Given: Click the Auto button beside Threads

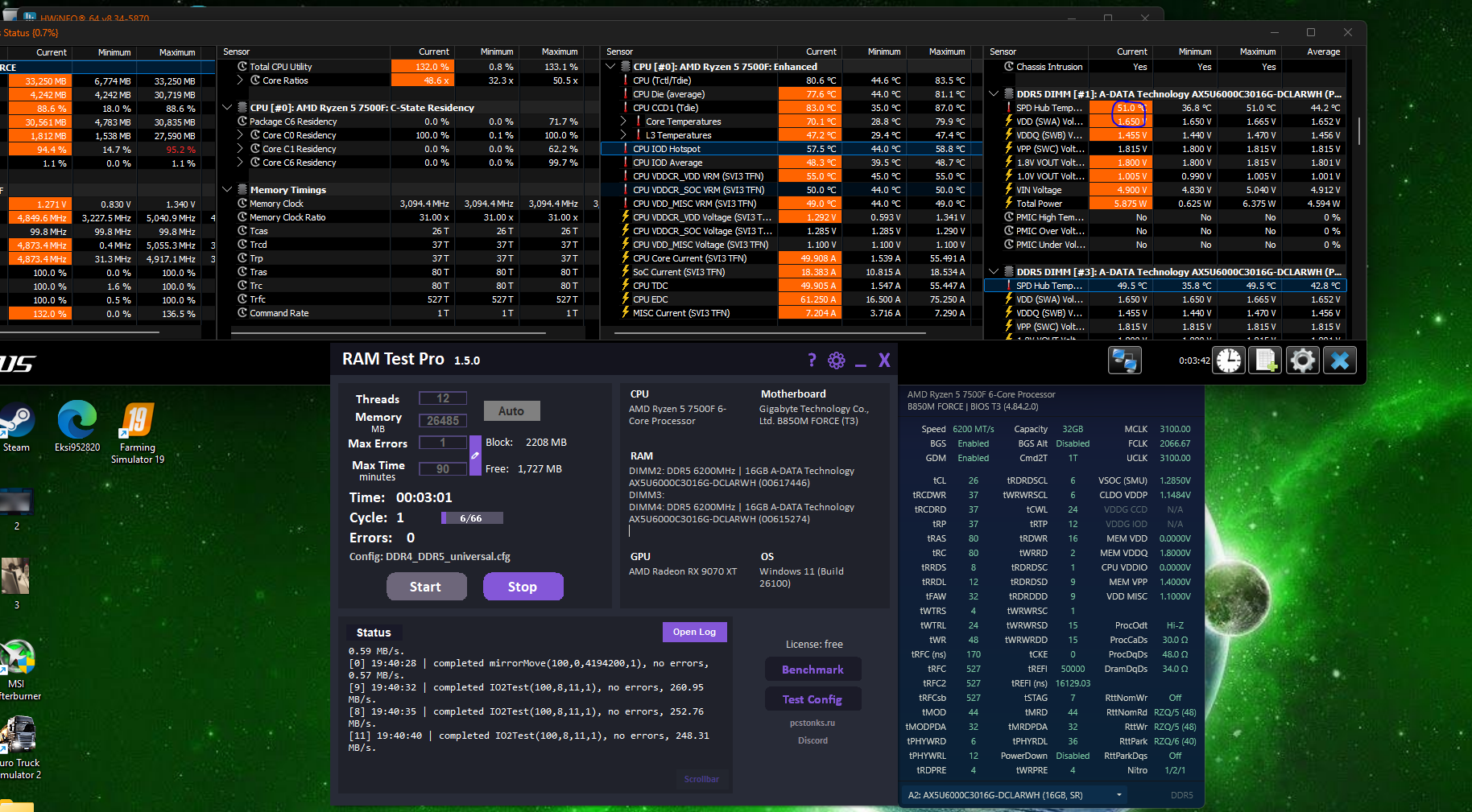Looking at the screenshot, I should pyautogui.click(x=511, y=411).
